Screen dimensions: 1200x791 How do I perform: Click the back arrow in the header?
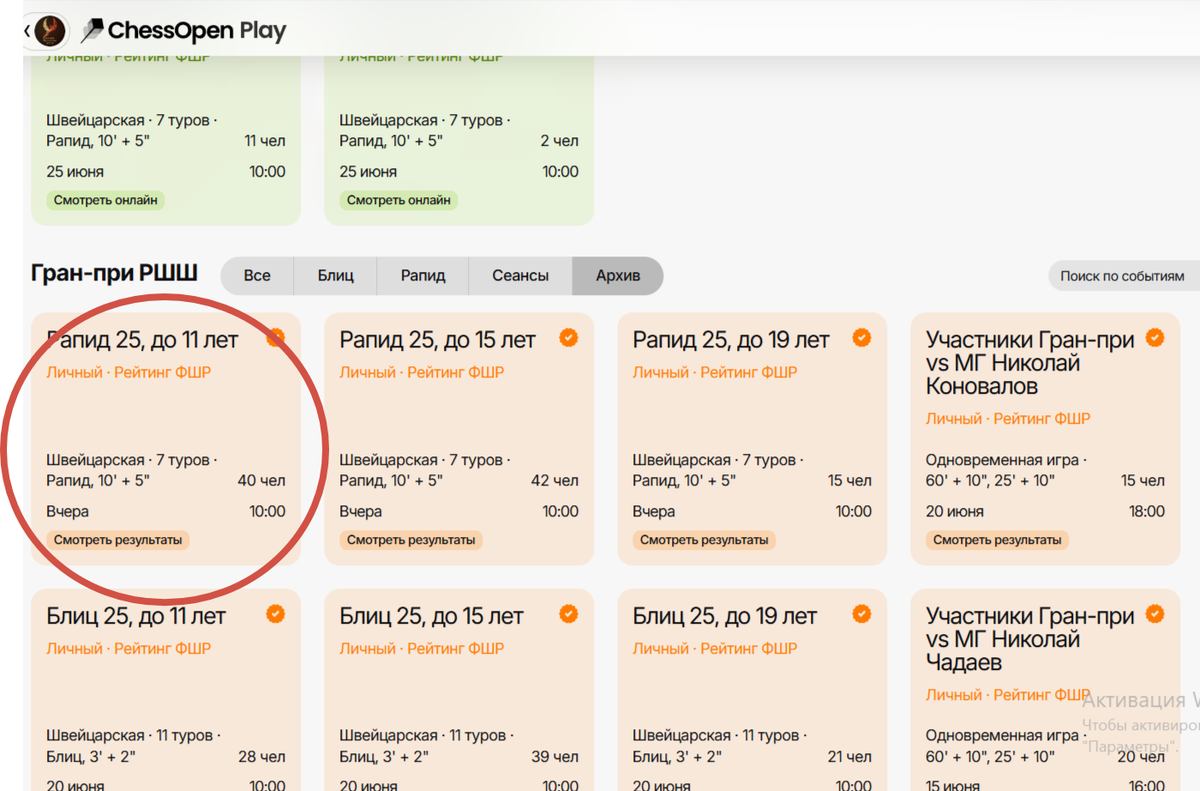pyautogui.click(x=27, y=31)
